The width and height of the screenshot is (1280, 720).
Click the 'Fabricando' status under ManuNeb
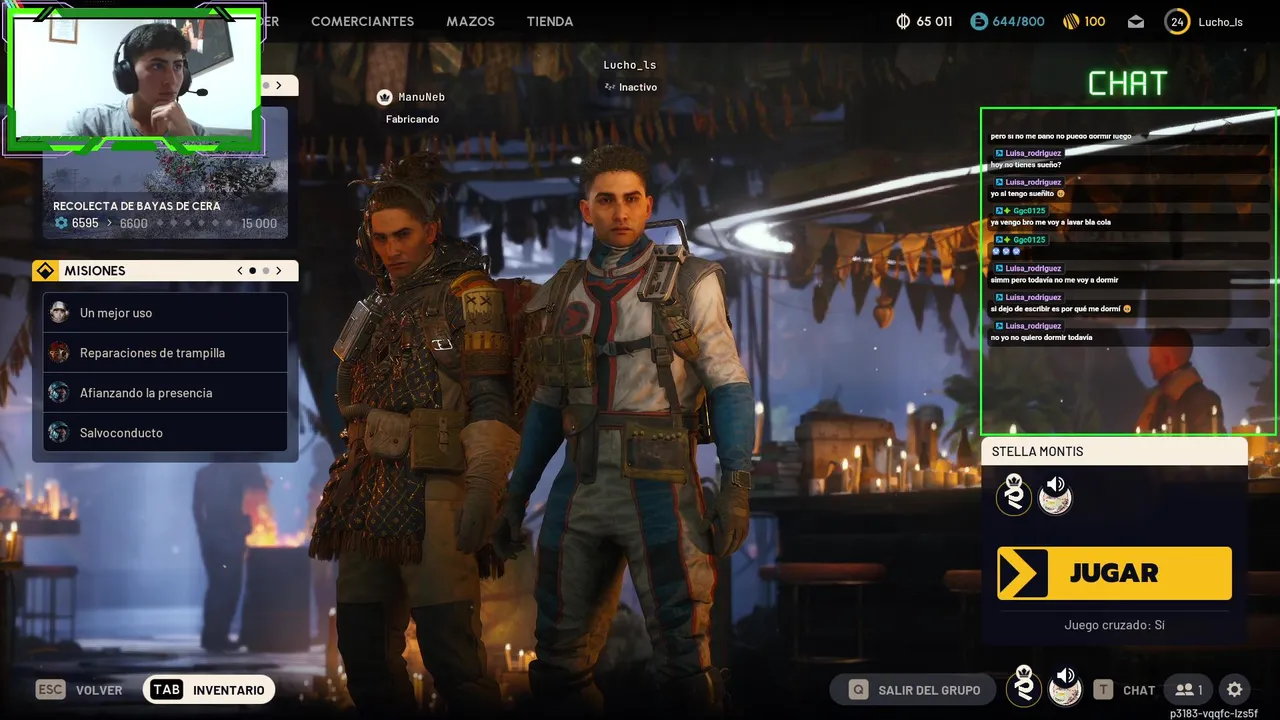[412, 119]
